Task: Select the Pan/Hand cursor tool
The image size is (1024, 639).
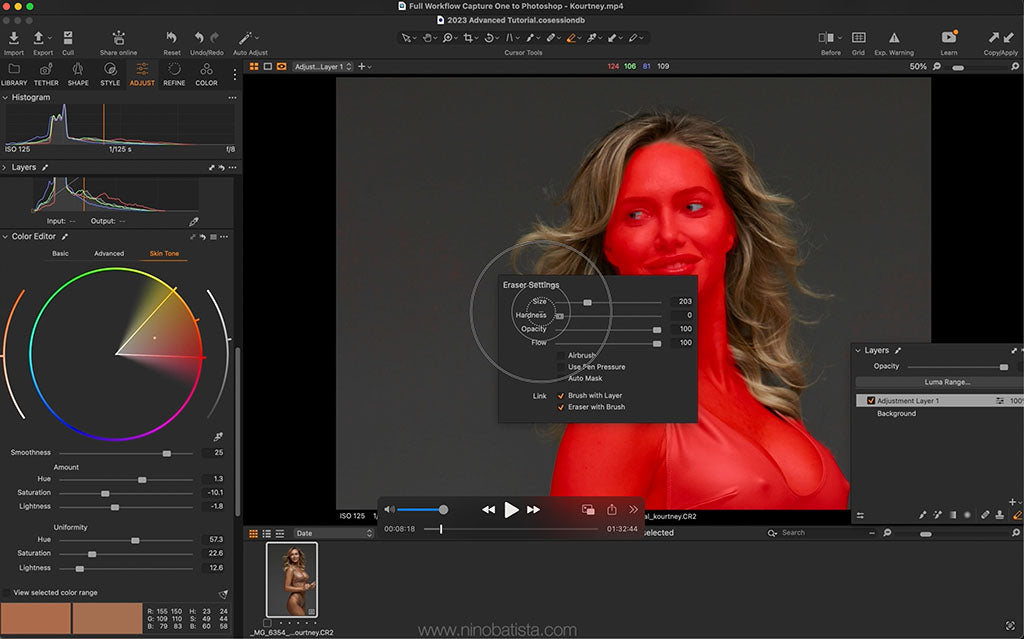Action: coord(428,37)
